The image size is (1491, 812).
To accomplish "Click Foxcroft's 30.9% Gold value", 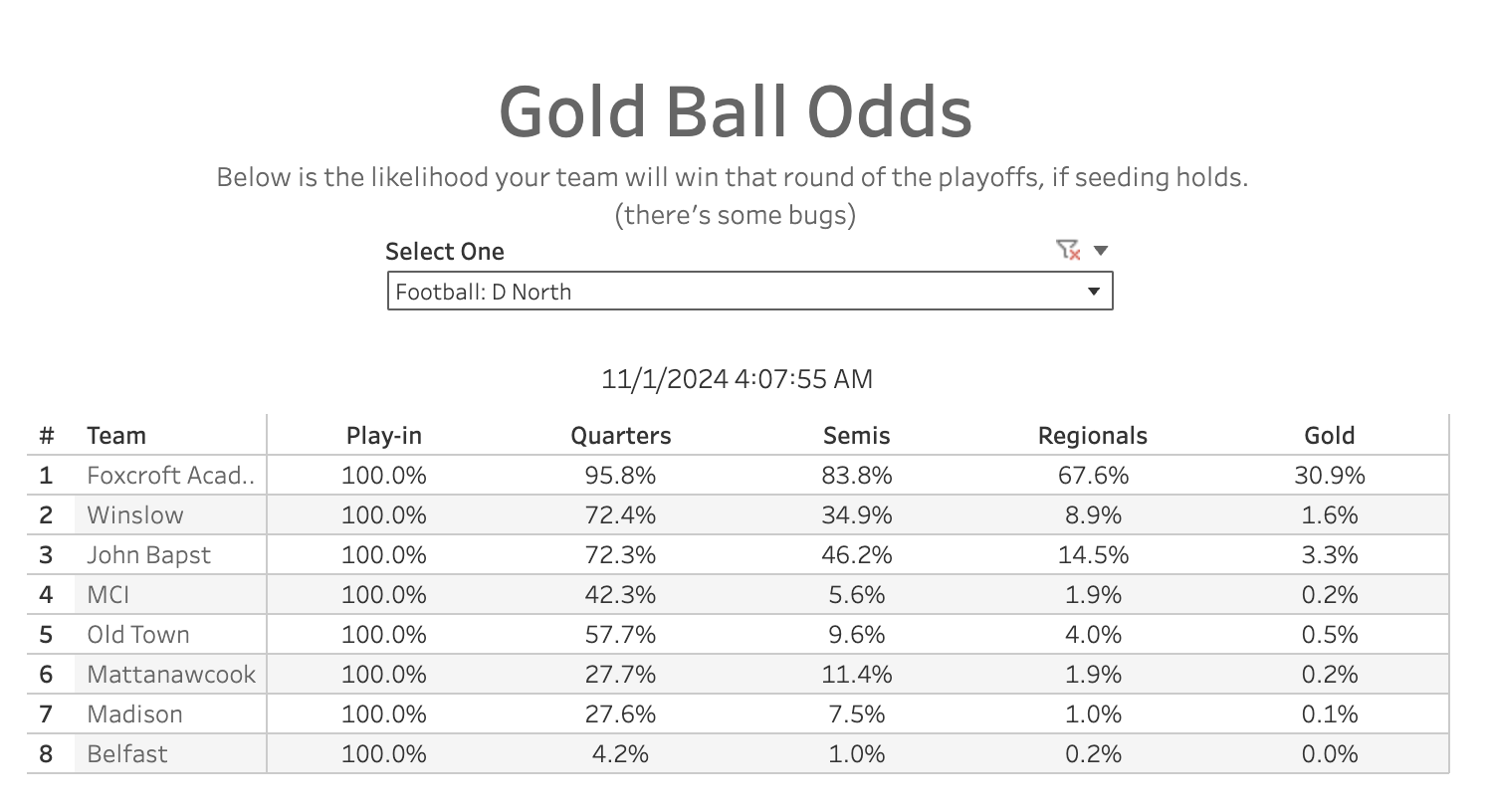I will point(1330,476).
